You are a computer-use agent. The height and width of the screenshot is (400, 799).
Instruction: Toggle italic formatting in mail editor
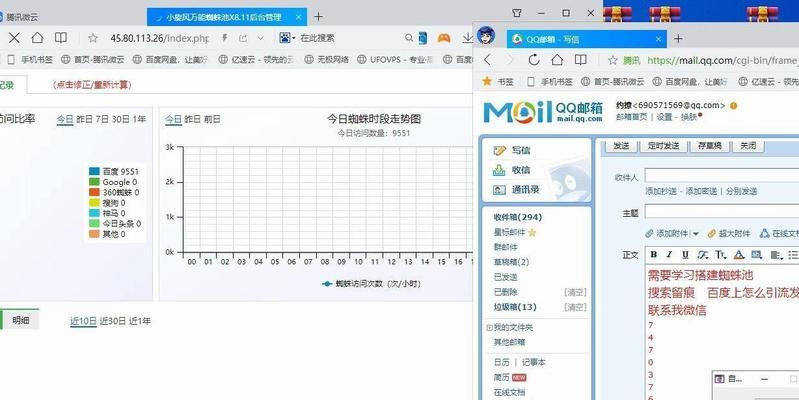(x=669, y=255)
